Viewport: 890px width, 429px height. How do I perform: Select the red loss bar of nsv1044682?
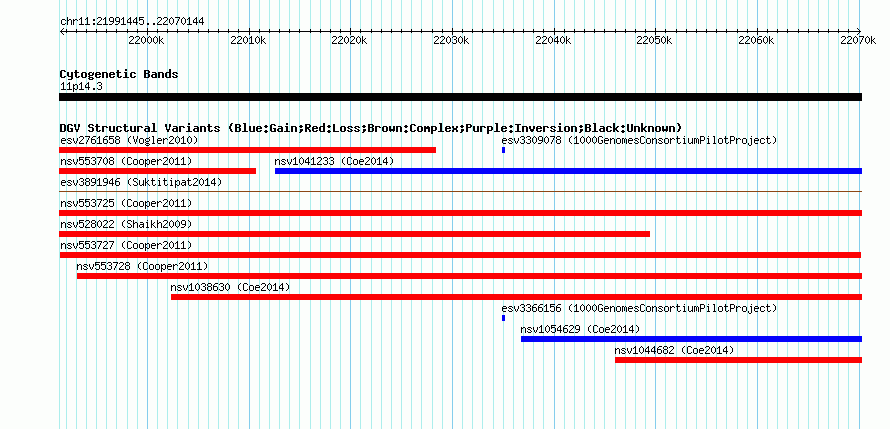point(738,360)
